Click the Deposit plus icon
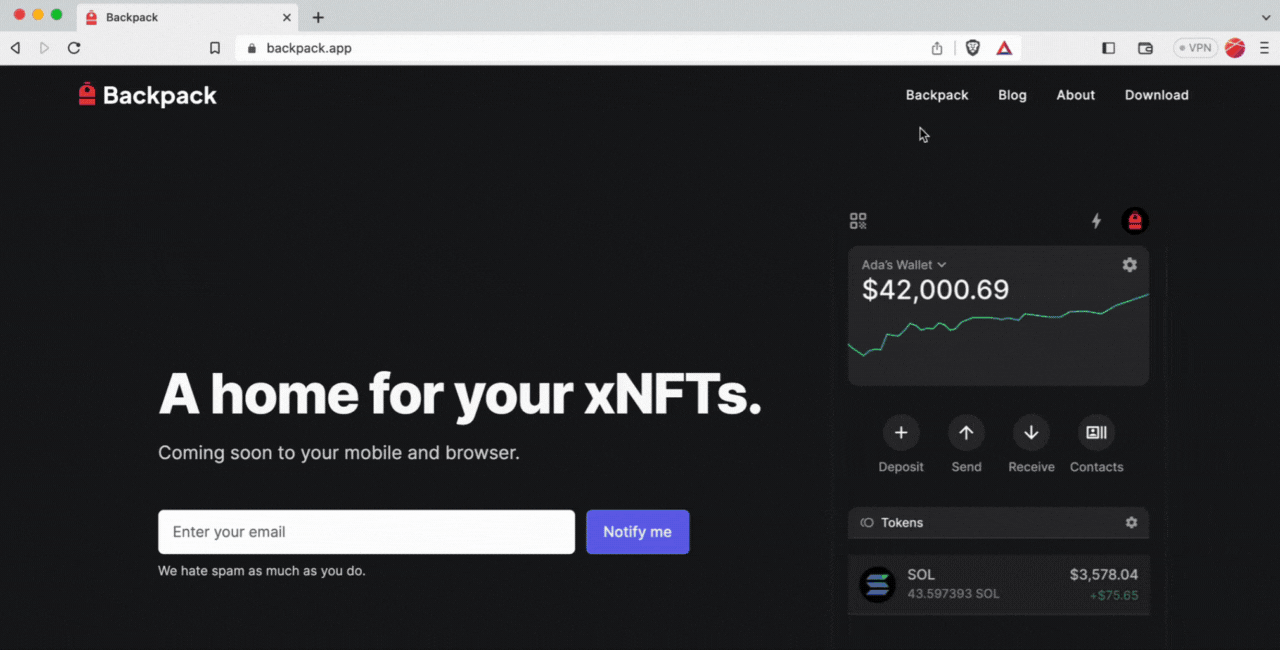The image size is (1280, 650). point(901,433)
